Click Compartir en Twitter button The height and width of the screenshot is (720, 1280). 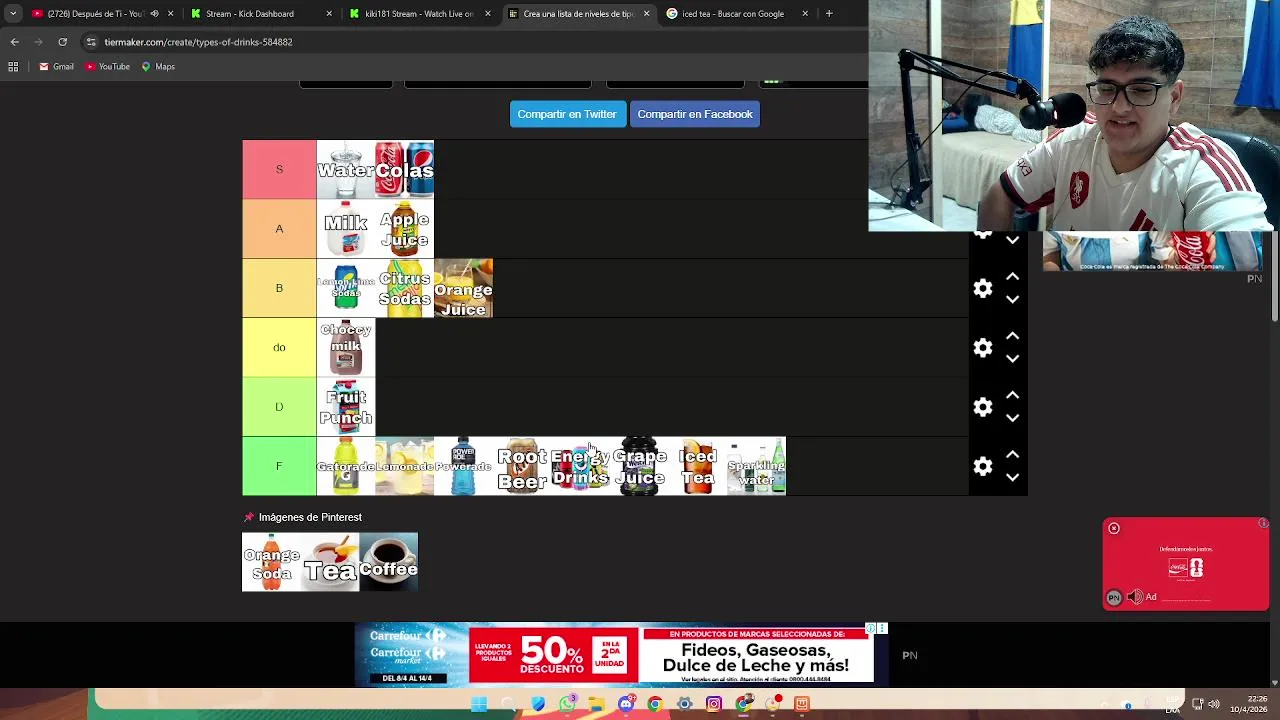click(567, 114)
